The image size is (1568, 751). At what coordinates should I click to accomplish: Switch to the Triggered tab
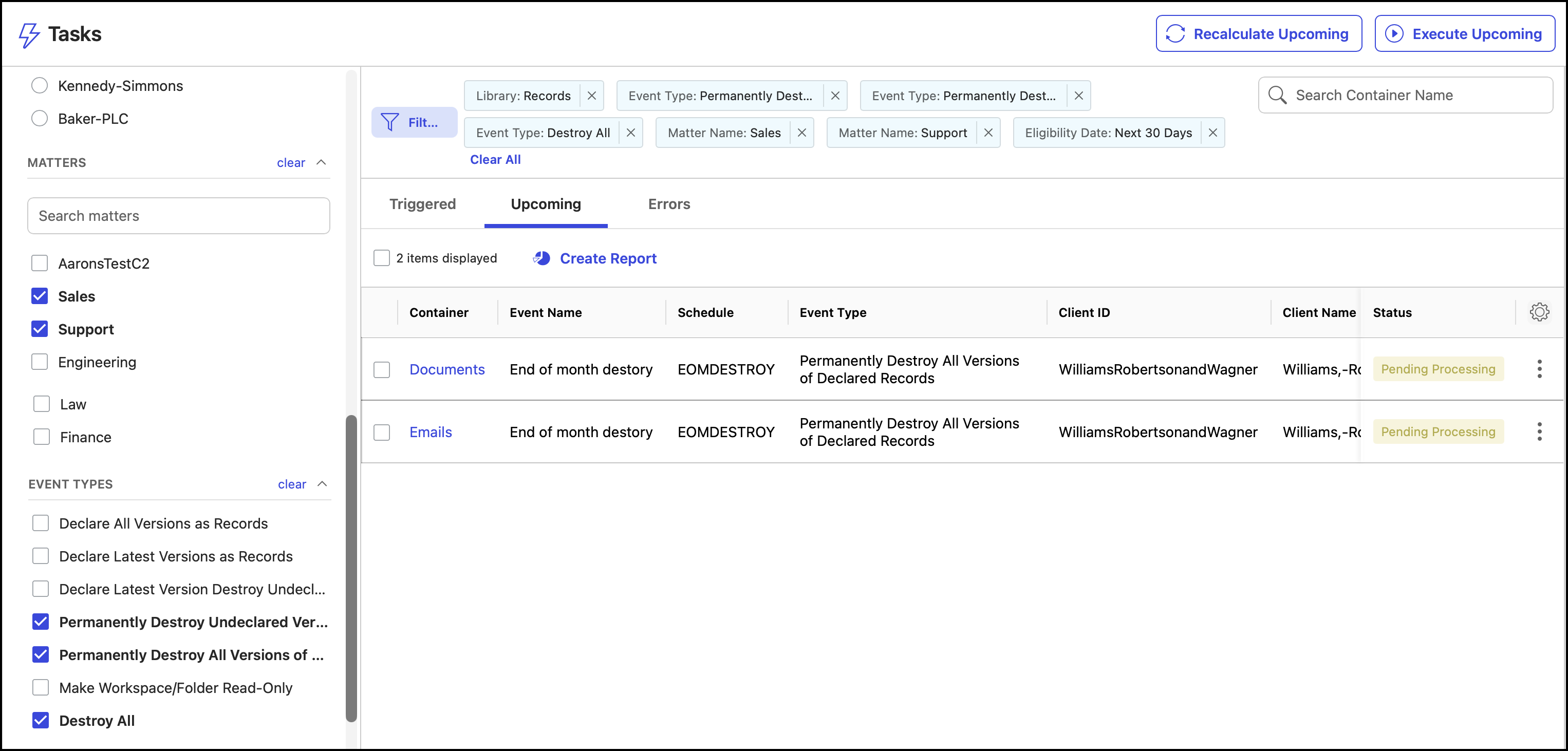422,204
